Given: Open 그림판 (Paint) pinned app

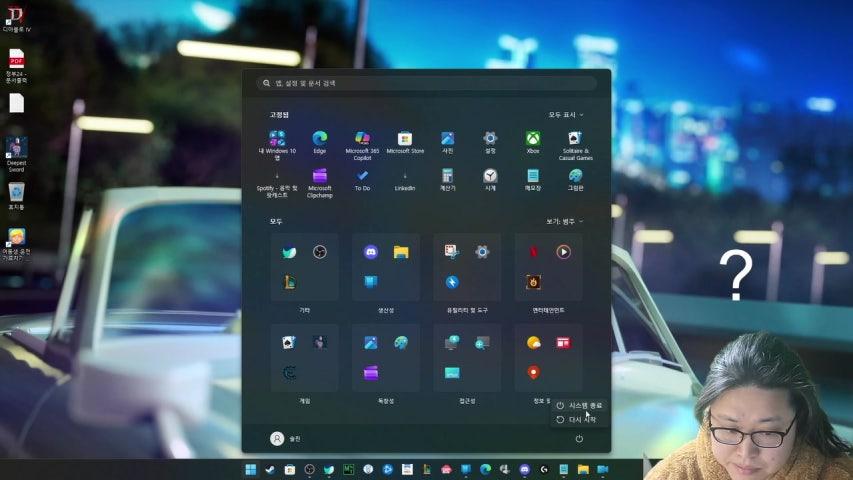Looking at the screenshot, I should tap(576, 180).
